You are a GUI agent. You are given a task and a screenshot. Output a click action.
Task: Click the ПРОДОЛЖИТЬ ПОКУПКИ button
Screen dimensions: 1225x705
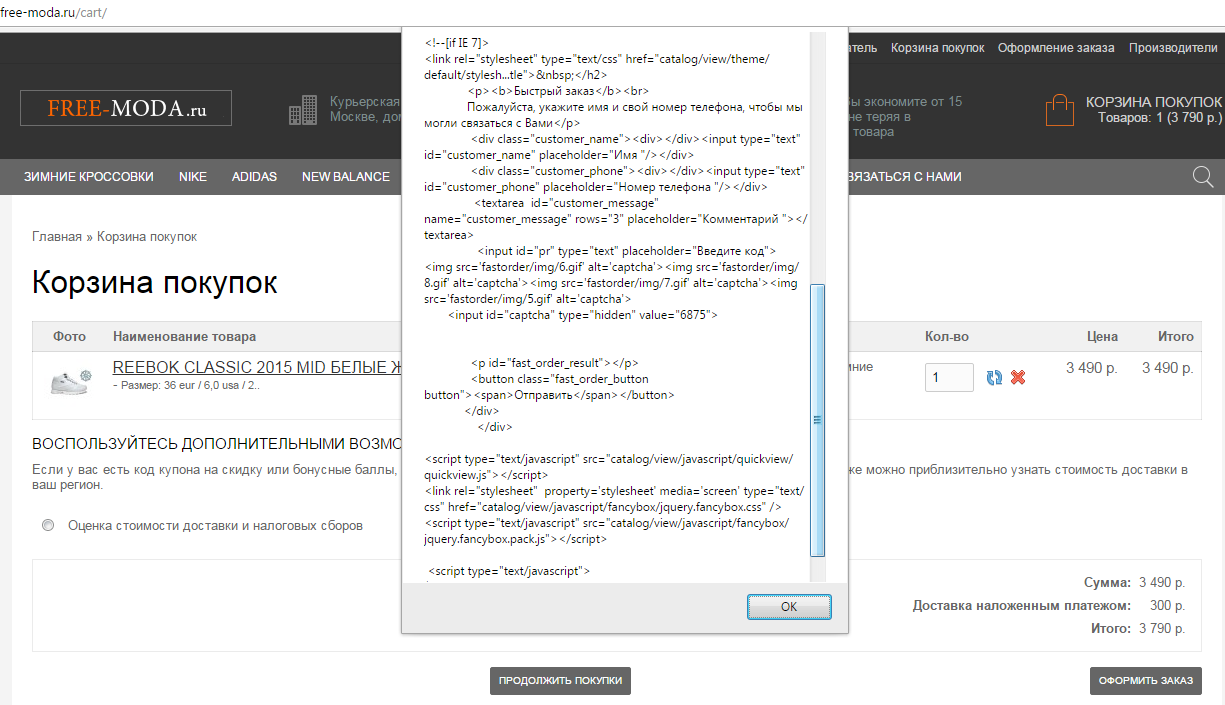click(560, 681)
